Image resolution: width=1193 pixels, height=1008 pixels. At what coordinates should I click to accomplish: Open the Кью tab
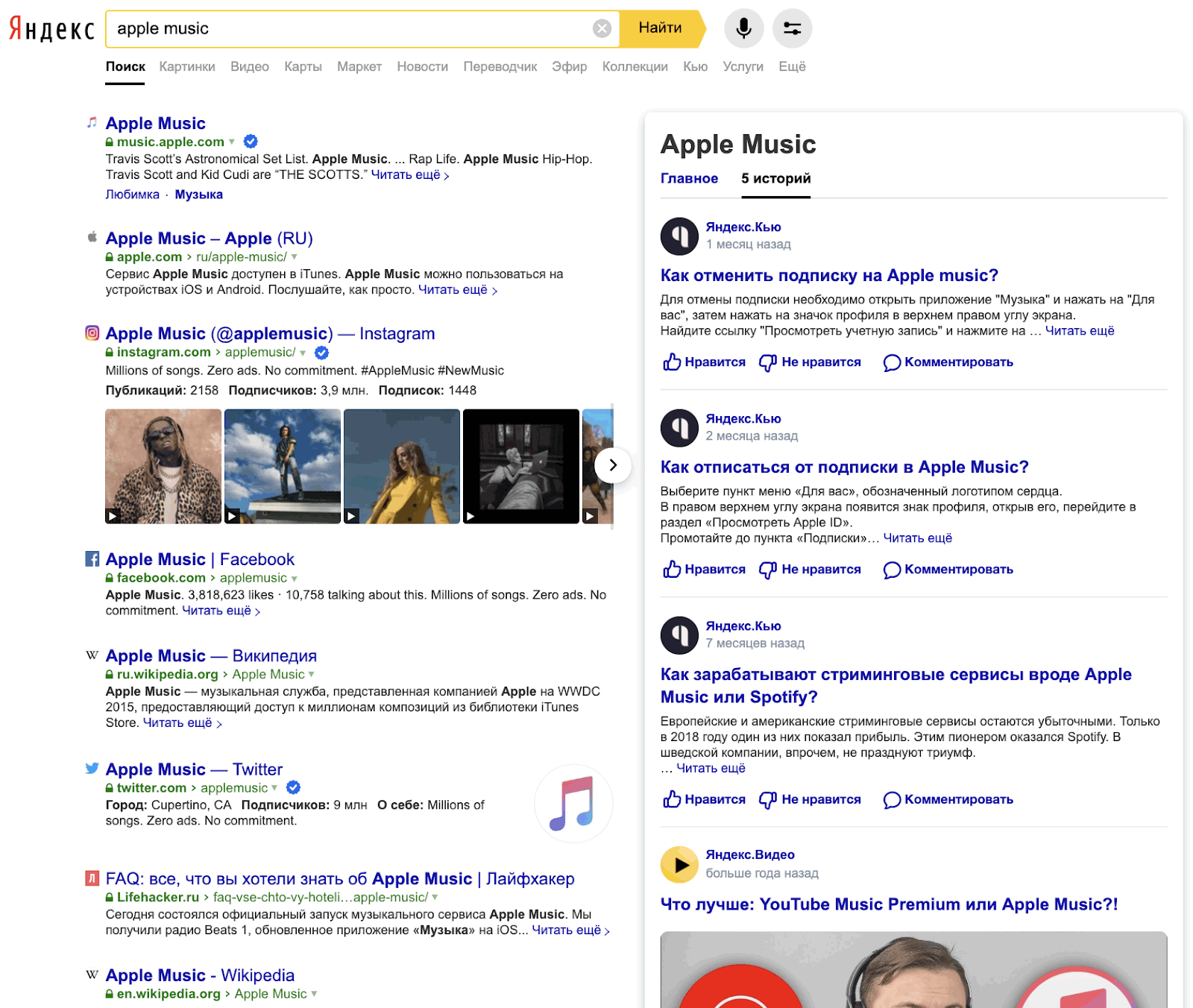pos(696,66)
